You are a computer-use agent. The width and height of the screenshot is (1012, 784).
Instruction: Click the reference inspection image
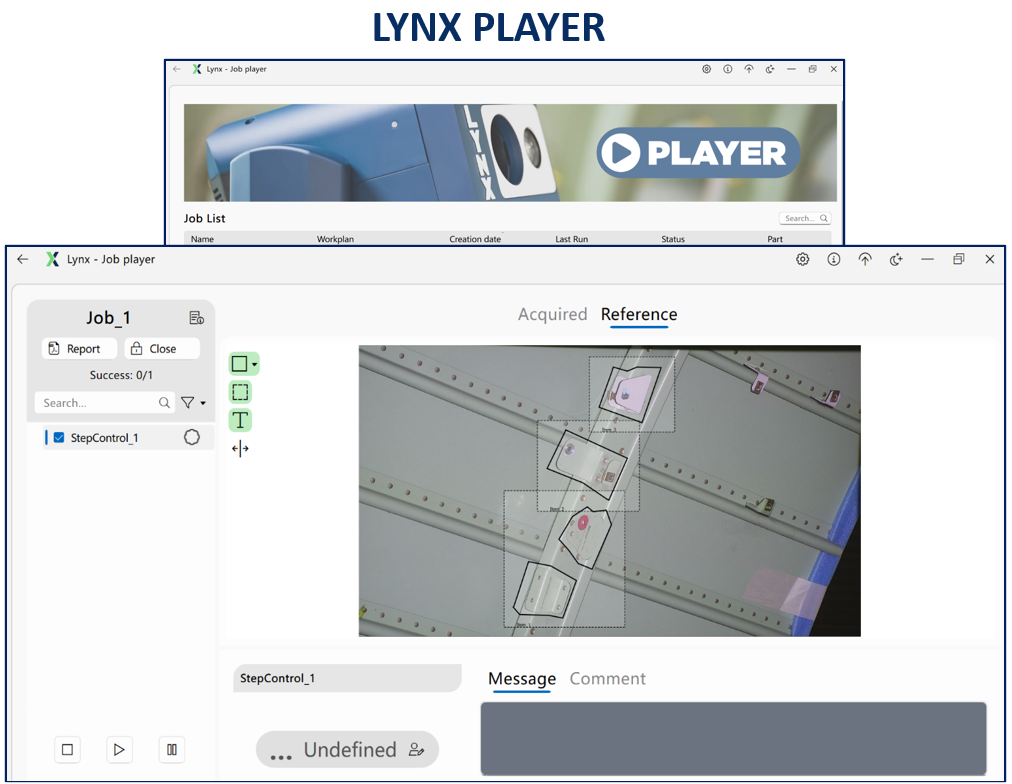[609, 491]
